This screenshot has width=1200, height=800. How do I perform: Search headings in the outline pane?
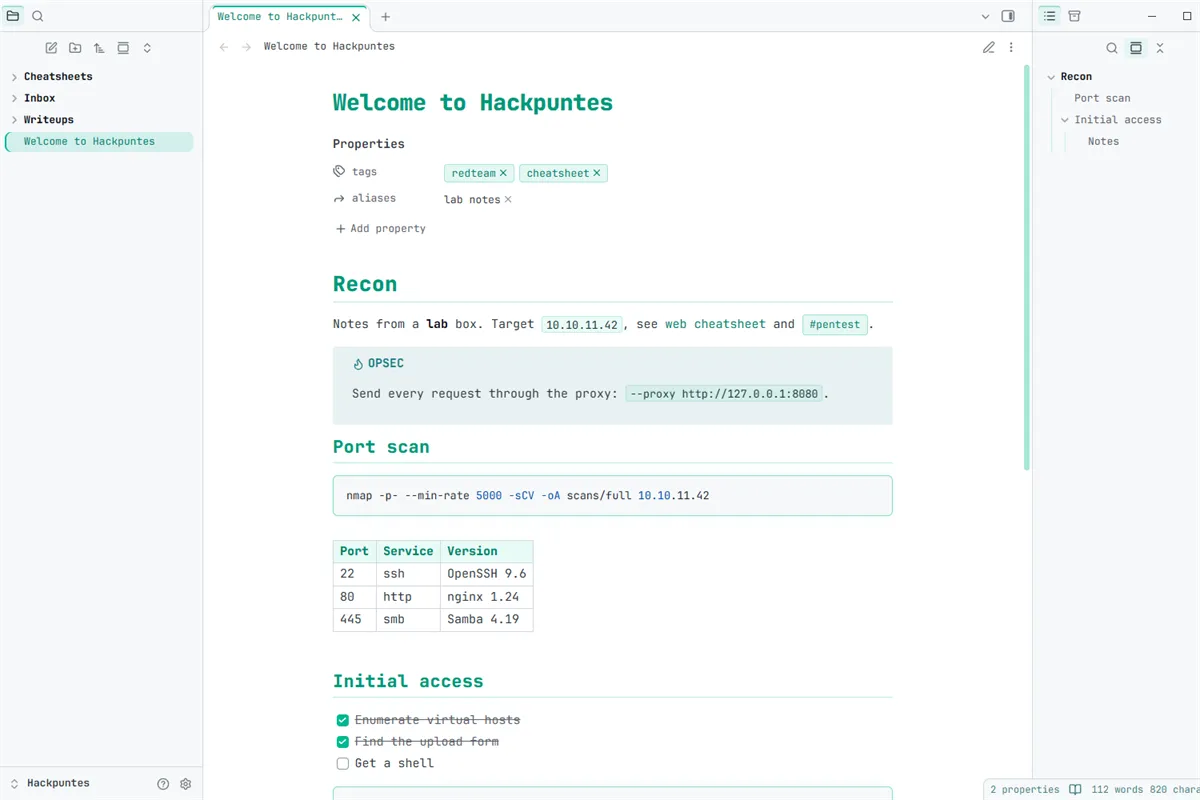(x=1112, y=48)
